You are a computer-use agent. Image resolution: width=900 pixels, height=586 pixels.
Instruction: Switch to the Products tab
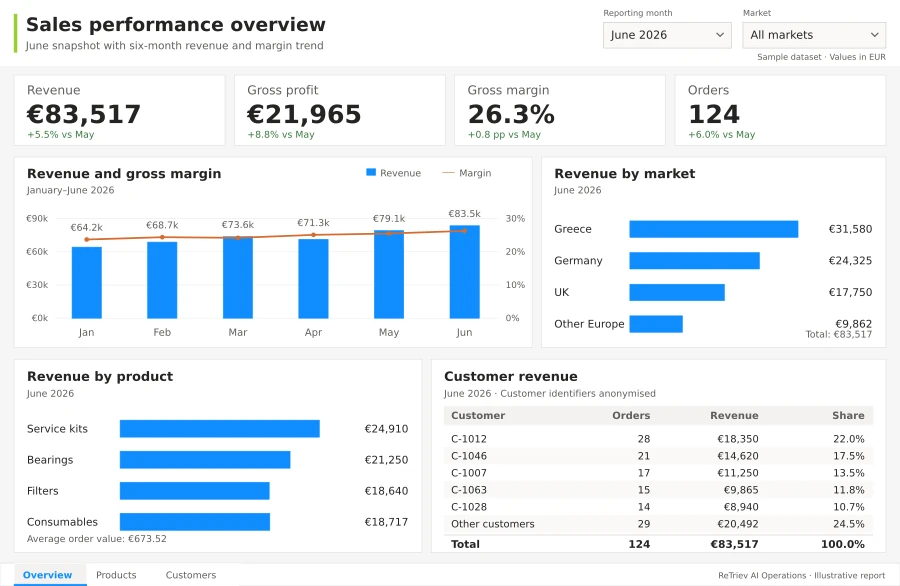point(116,575)
